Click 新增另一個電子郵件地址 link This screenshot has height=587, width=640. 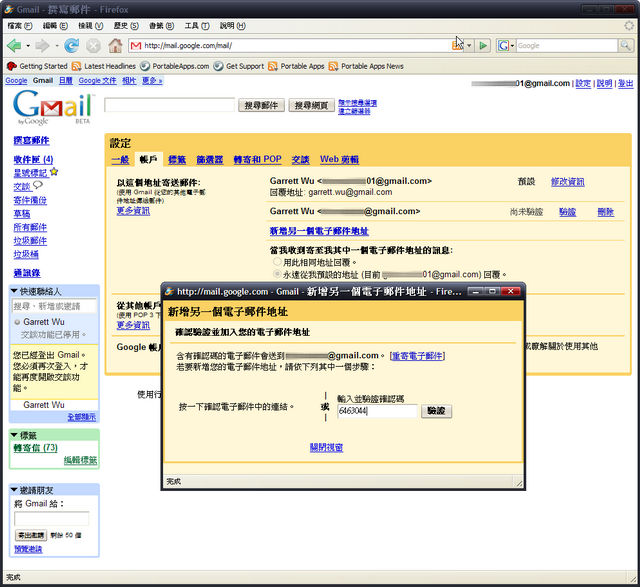319,231
